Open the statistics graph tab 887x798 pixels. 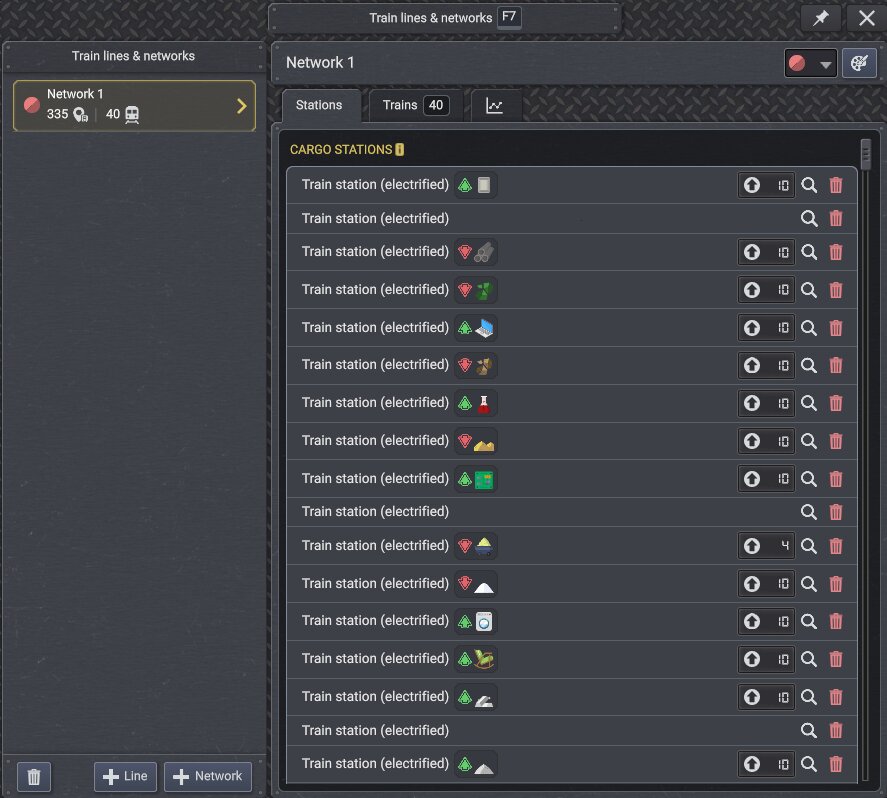pyautogui.click(x=494, y=106)
